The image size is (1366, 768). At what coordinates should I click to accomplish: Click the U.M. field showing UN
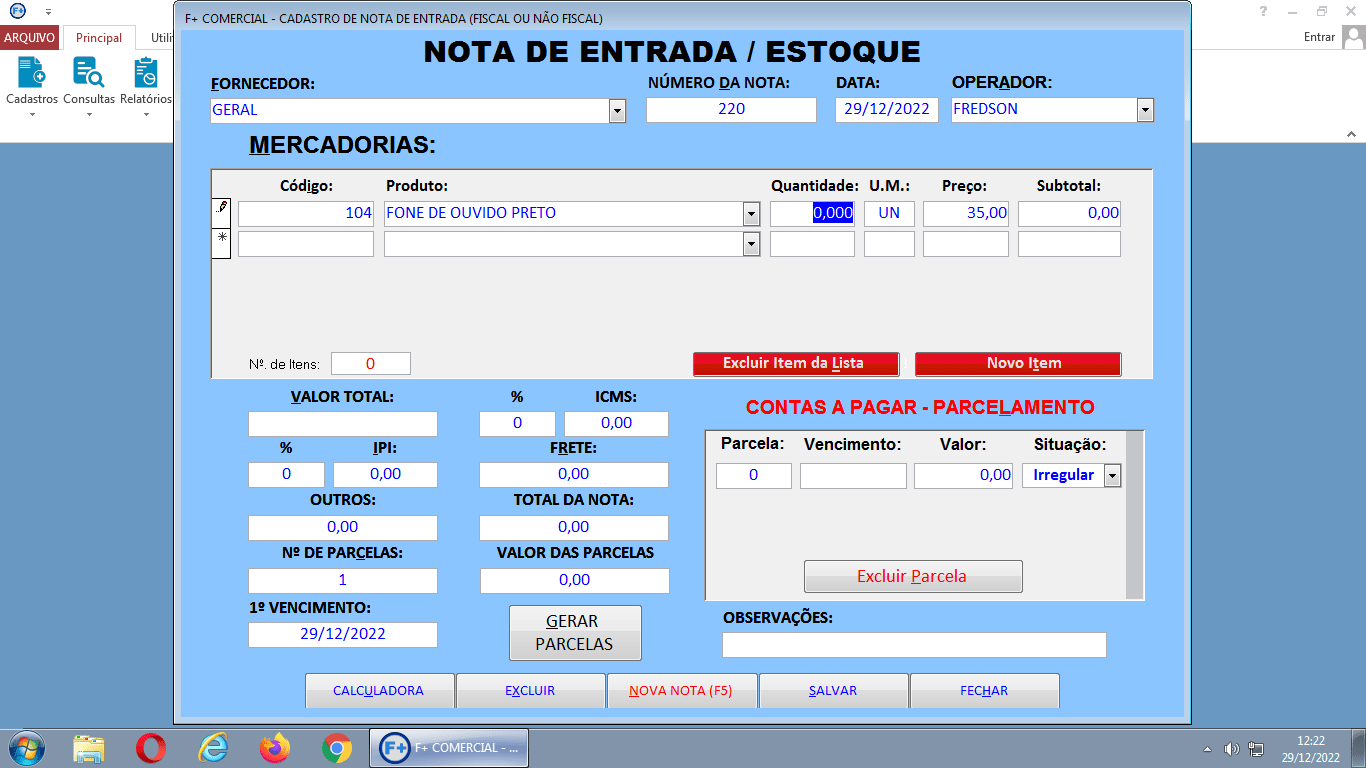pyautogui.click(x=889, y=214)
